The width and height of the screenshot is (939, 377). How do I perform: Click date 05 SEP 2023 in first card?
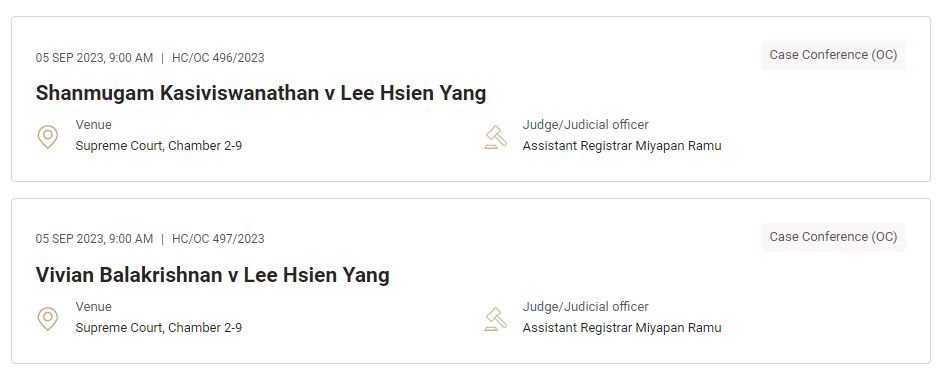[70, 58]
